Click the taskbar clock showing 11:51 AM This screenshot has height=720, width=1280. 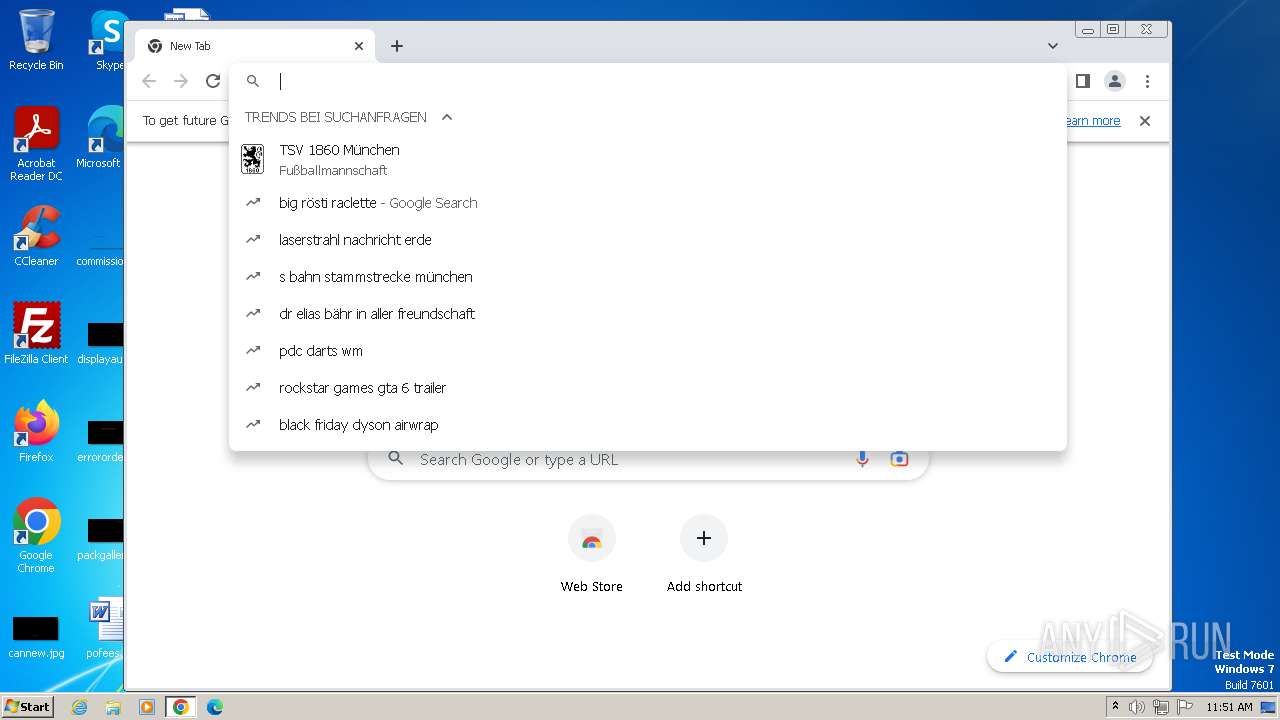coord(1229,707)
